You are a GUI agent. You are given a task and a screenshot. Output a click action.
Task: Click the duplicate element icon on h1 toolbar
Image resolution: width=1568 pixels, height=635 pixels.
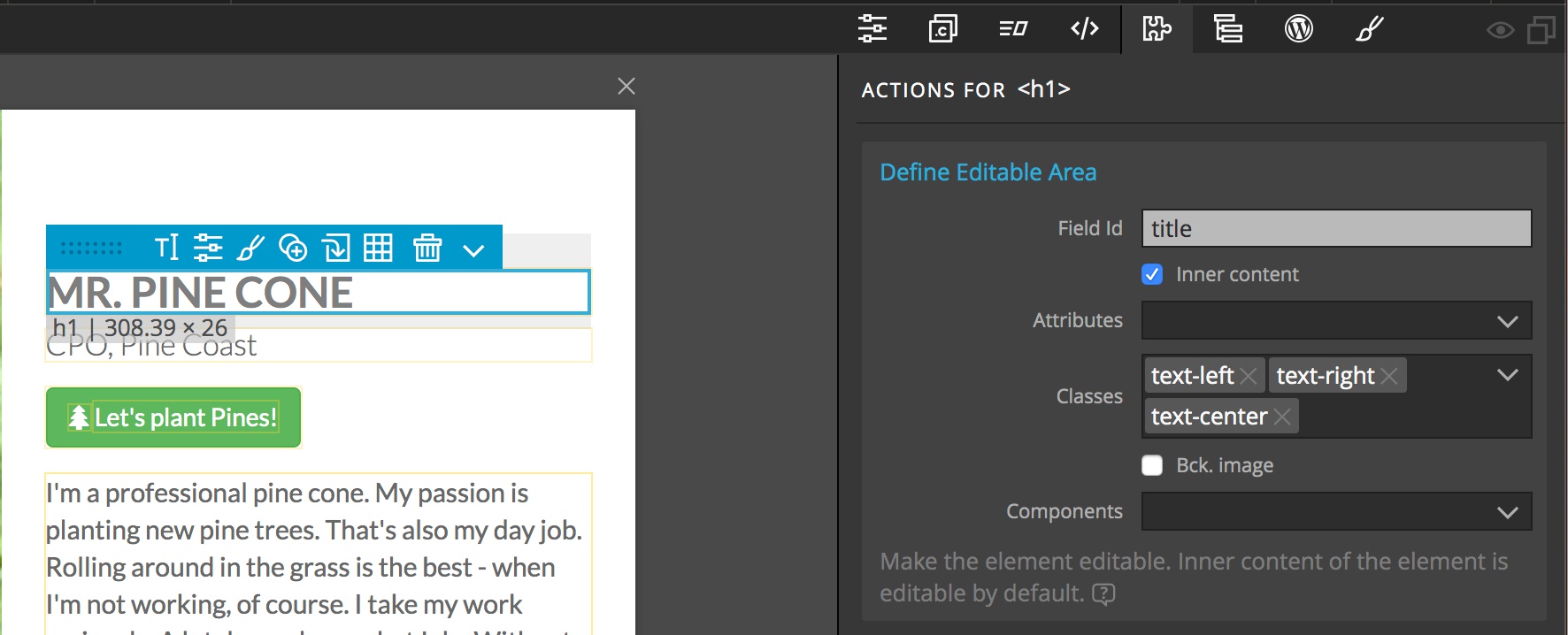pos(336,248)
